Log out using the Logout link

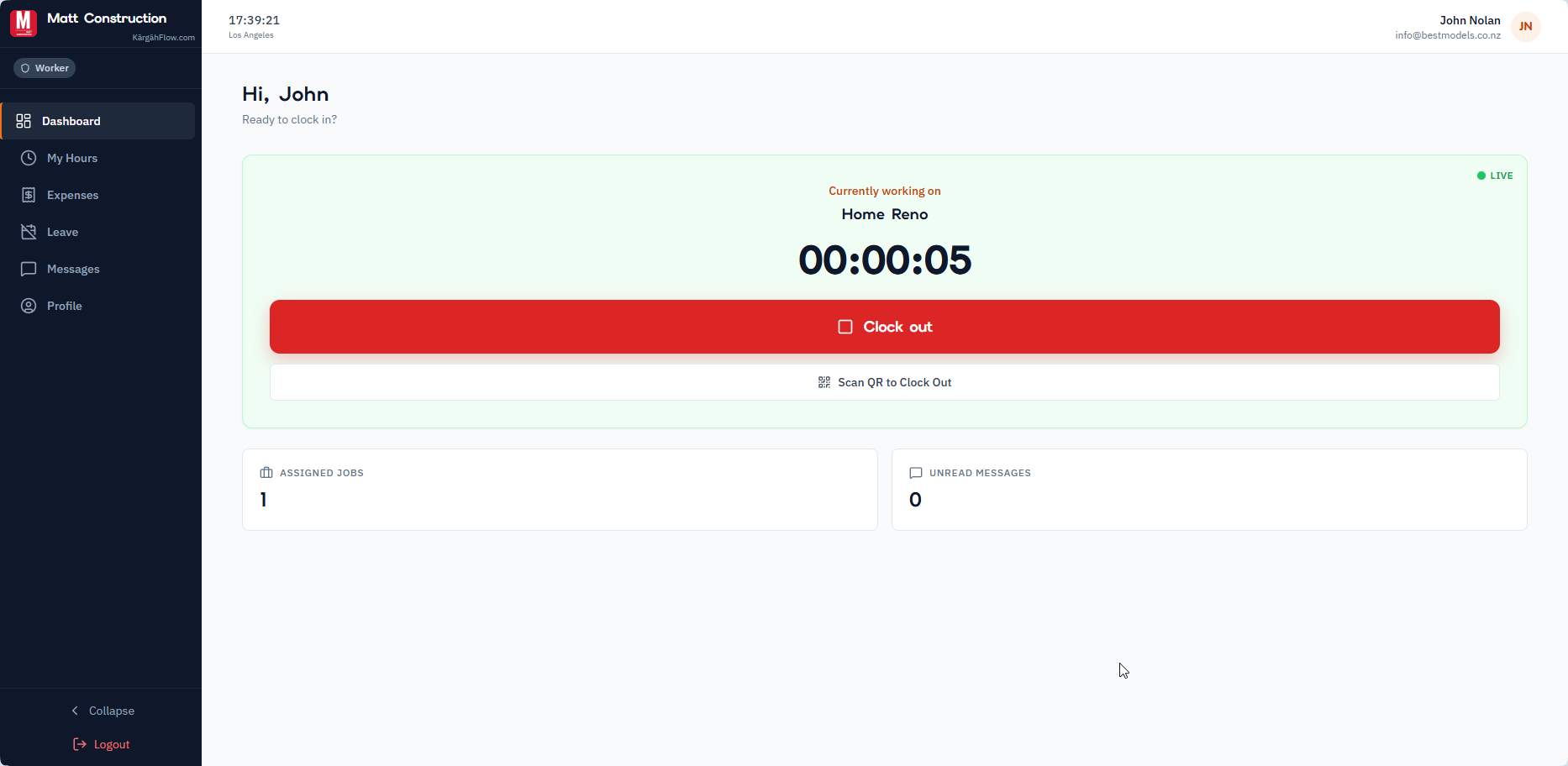(101, 744)
